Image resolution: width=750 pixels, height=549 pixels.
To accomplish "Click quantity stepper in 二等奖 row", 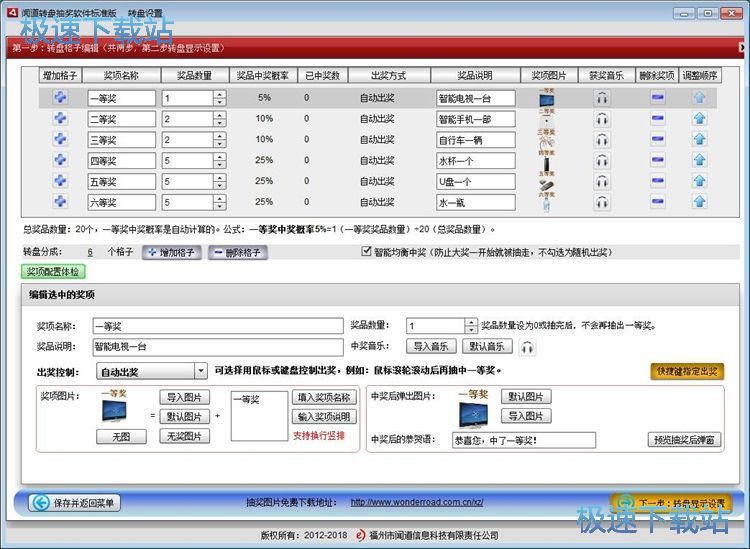I will 220,119.
